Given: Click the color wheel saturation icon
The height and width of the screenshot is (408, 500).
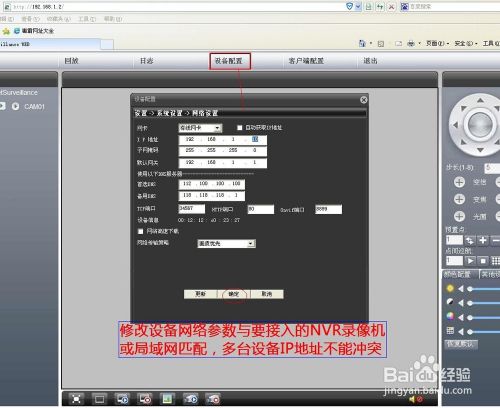Looking at the screenshot, I should pyautogui.click(x=450, y=316).
